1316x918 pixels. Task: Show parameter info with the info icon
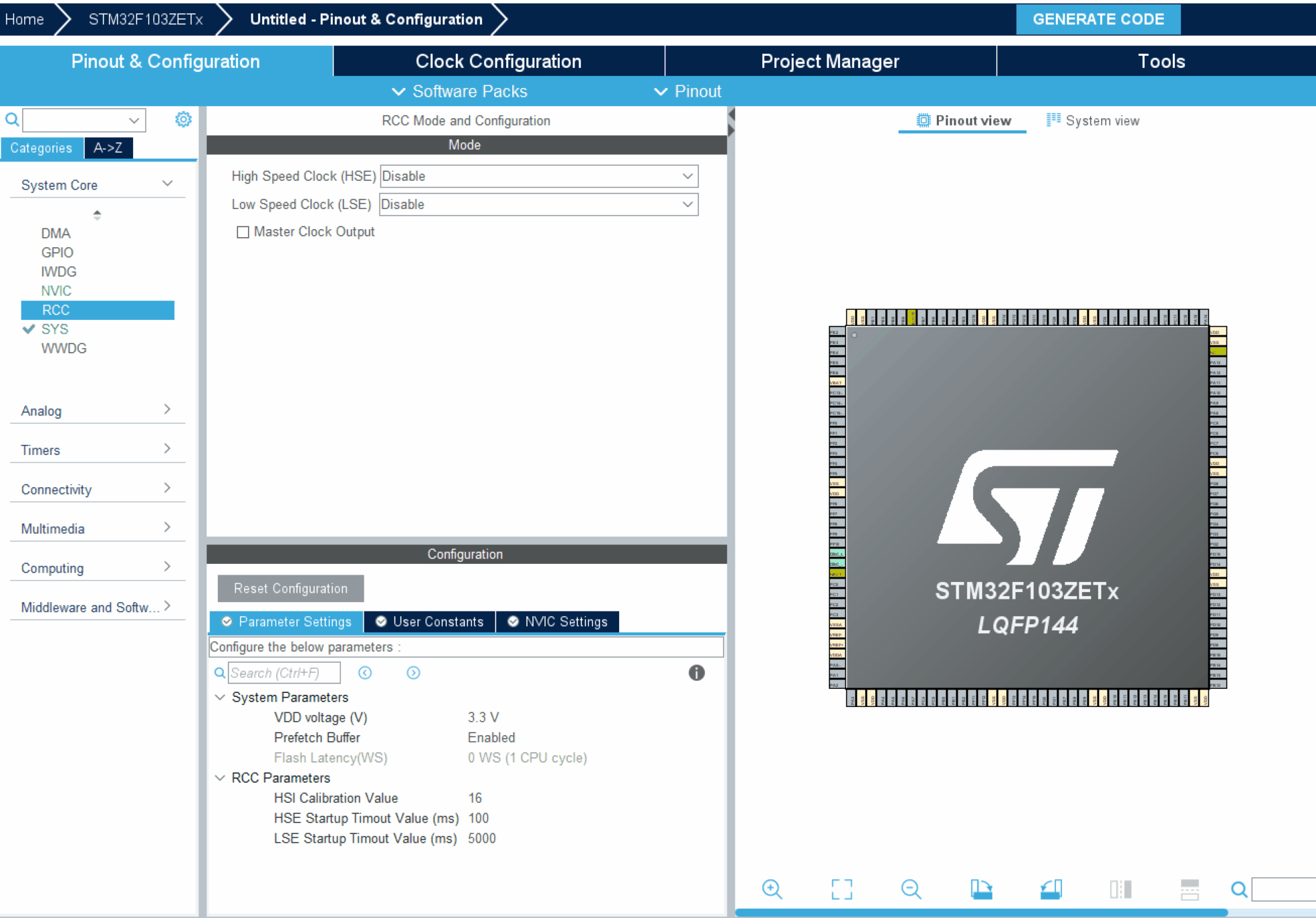click(x=696, y=673)
